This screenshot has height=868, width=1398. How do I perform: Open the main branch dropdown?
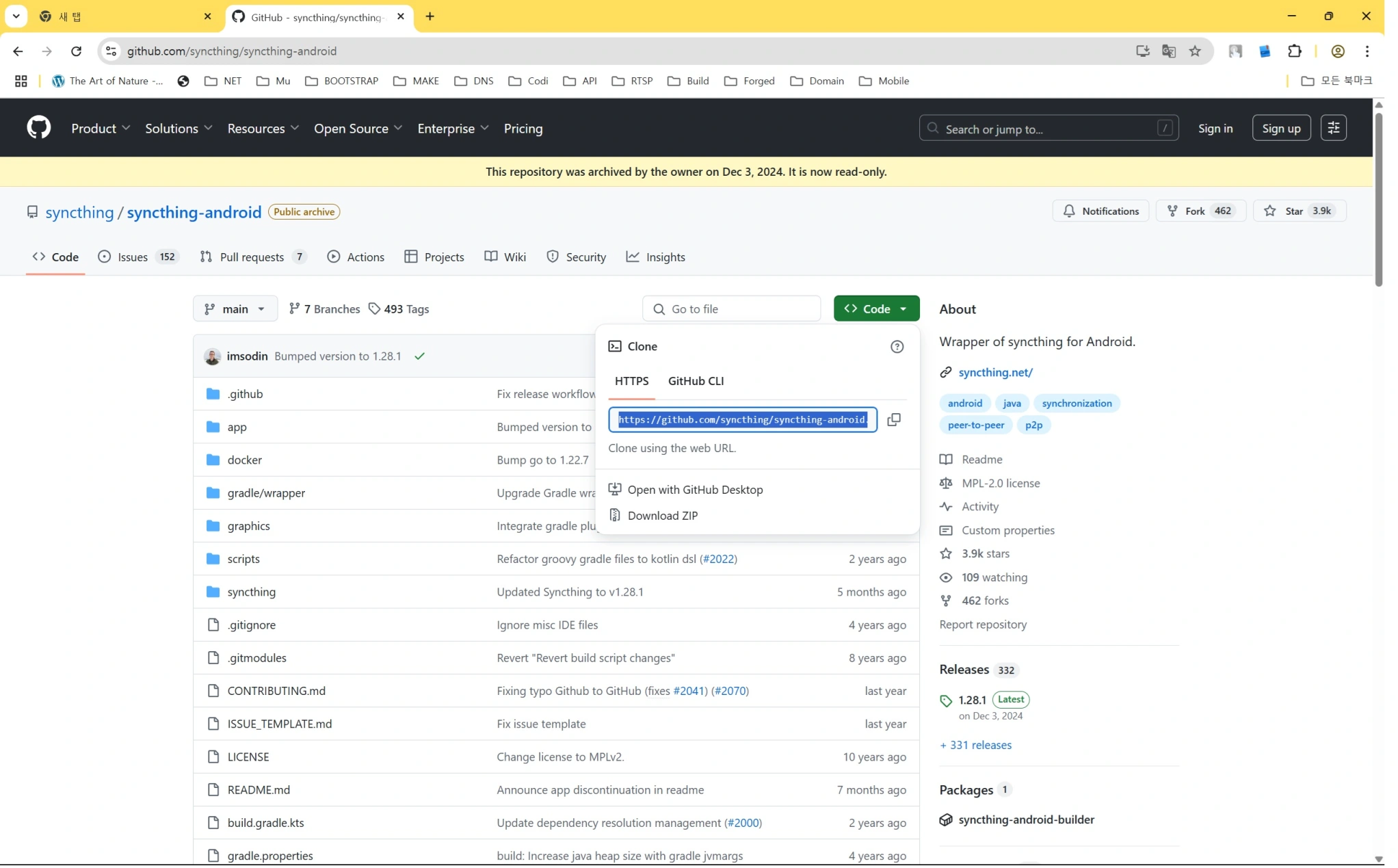point(235,309)
